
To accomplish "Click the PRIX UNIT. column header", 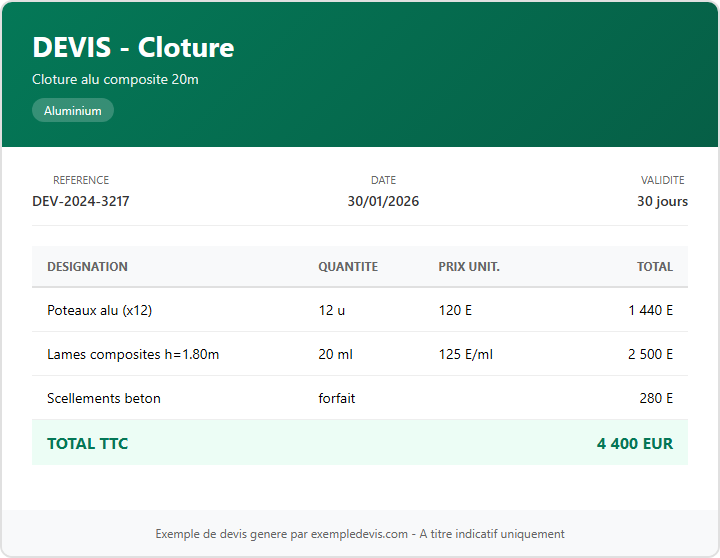I will (469, 267).
